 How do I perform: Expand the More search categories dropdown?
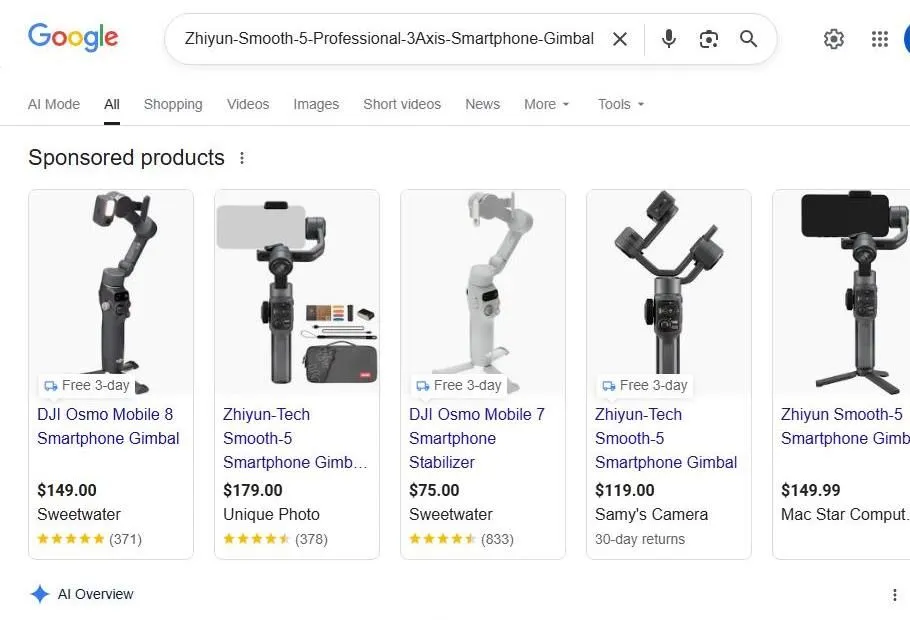click(x=546, y=104)
